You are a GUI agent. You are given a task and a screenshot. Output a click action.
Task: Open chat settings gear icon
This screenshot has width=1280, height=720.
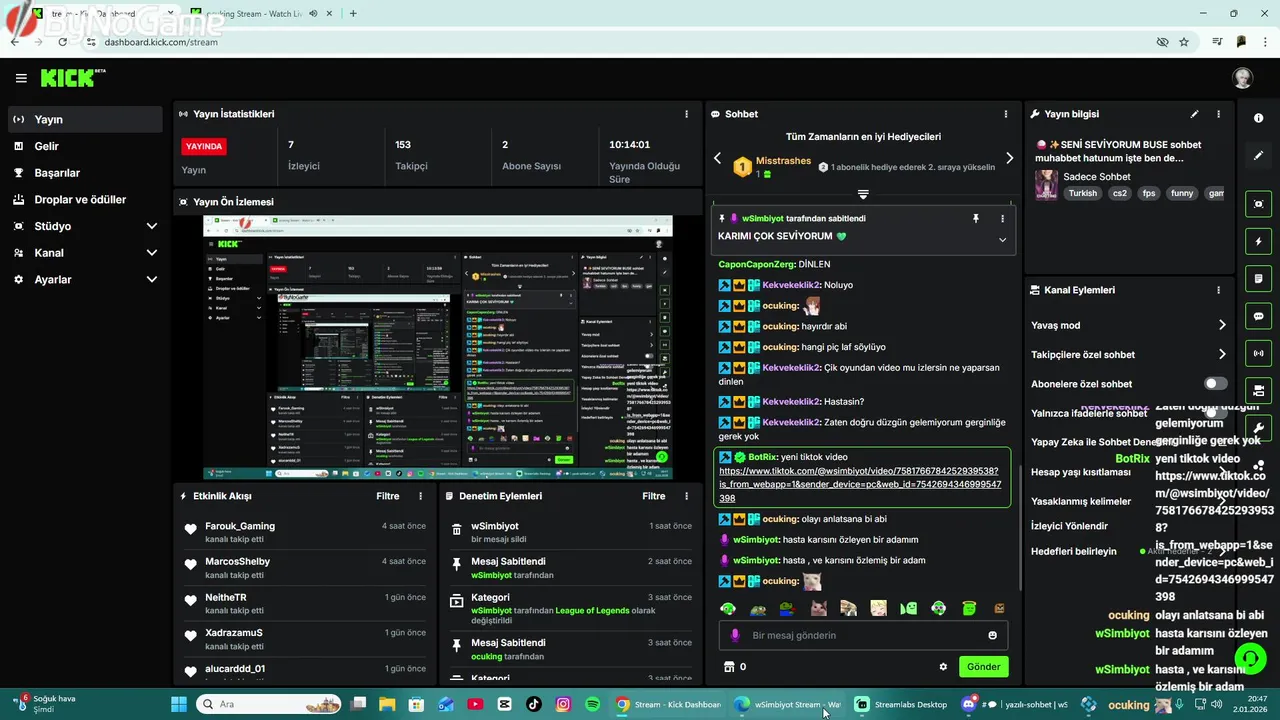[943, 667]
